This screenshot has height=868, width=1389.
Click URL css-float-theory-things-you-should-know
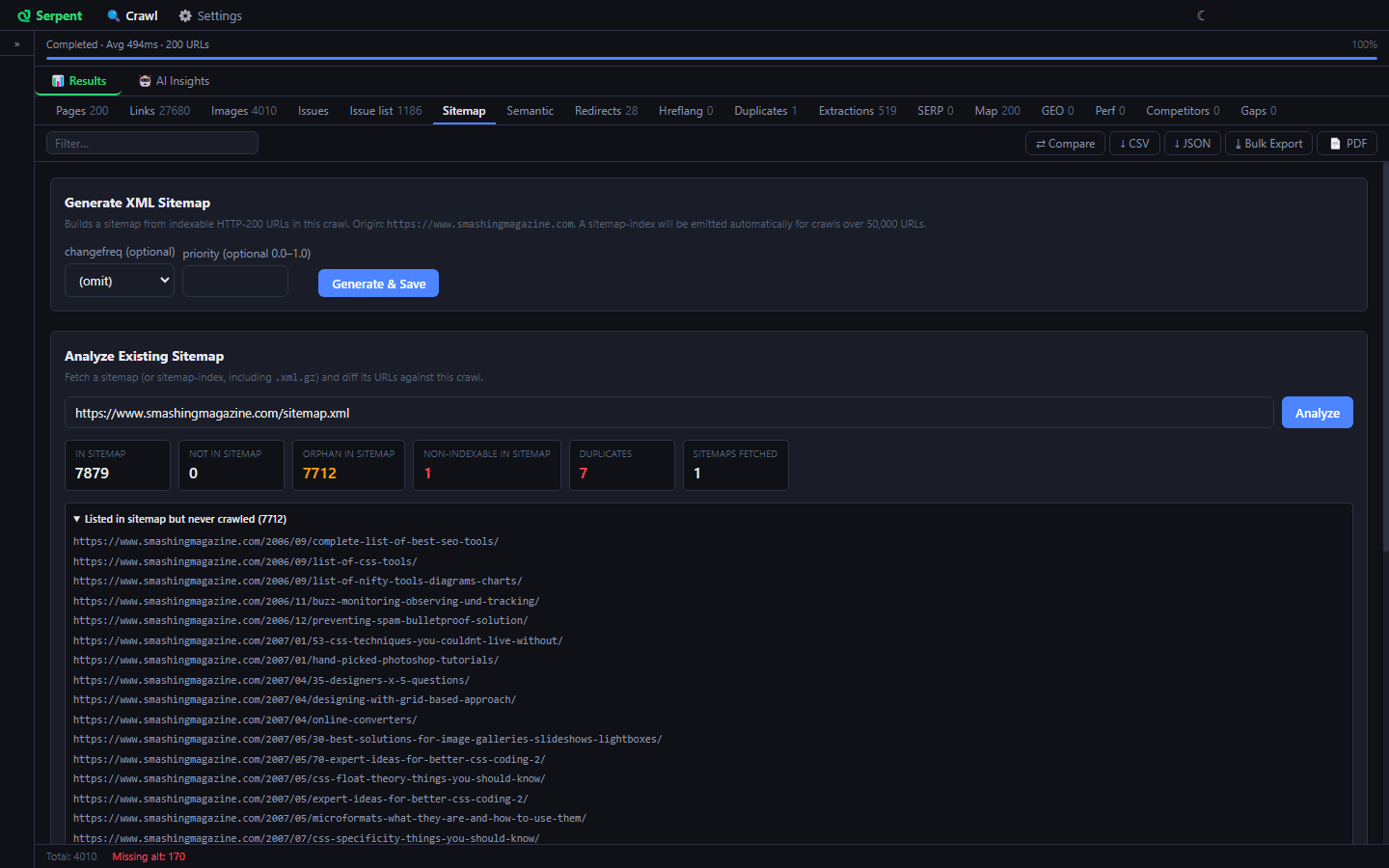(309, 778)
